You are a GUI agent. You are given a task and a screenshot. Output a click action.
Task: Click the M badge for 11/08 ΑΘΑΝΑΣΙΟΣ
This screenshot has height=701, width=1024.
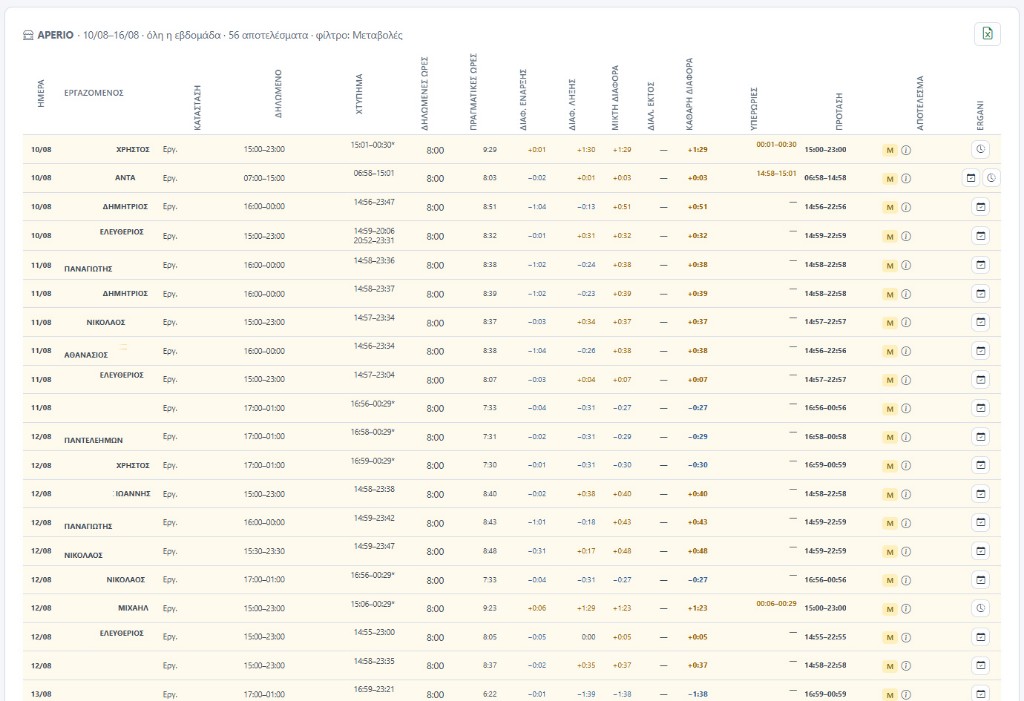tap(889, 351)
